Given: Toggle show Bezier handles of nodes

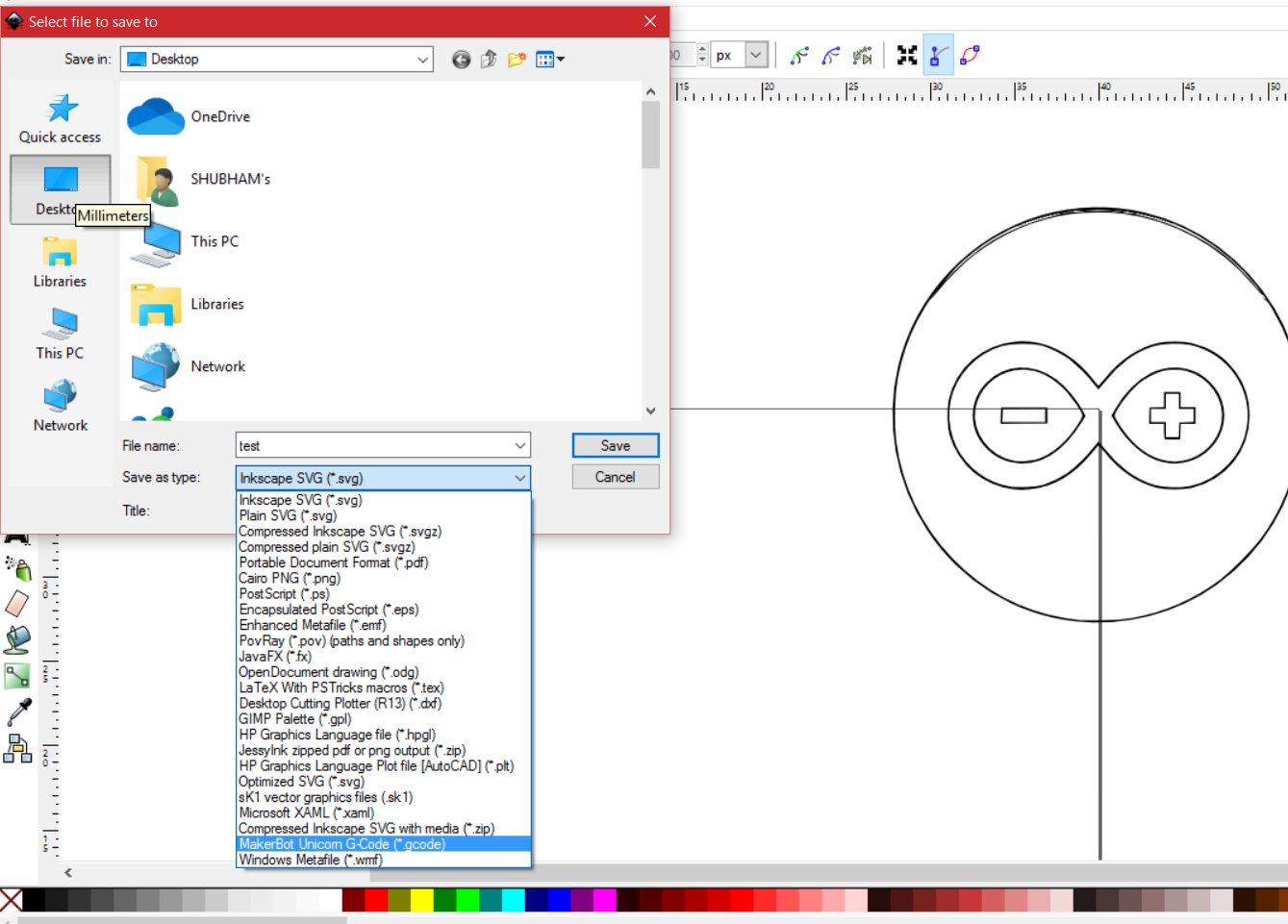Looking at the screenshot, I should [x=938, y=56].
